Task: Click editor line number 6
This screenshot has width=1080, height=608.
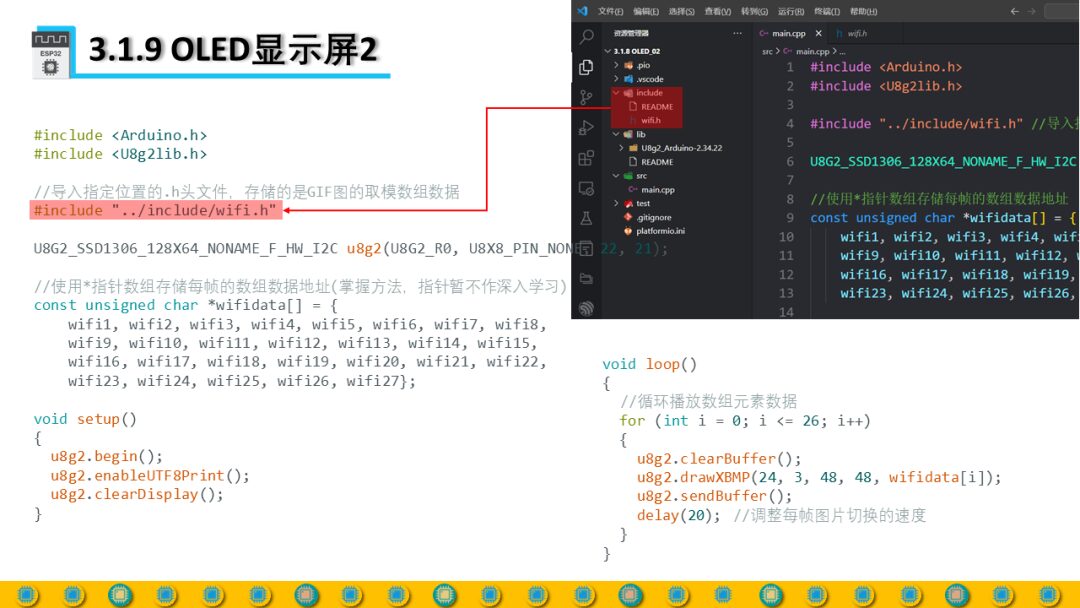Action: coord(790,161)
